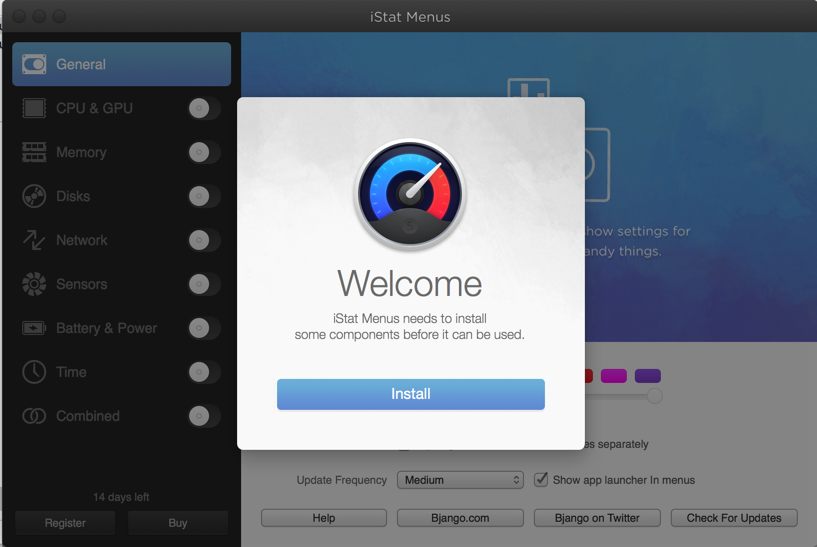Click the slider knob under color swatches
Screen dimensions: 817x547
tap(654, 396)
